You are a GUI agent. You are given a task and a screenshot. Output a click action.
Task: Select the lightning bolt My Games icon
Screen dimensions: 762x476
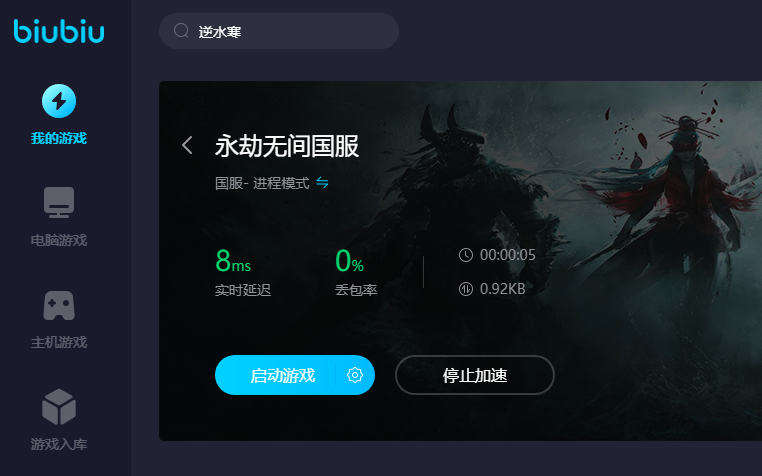pos(59,101)
